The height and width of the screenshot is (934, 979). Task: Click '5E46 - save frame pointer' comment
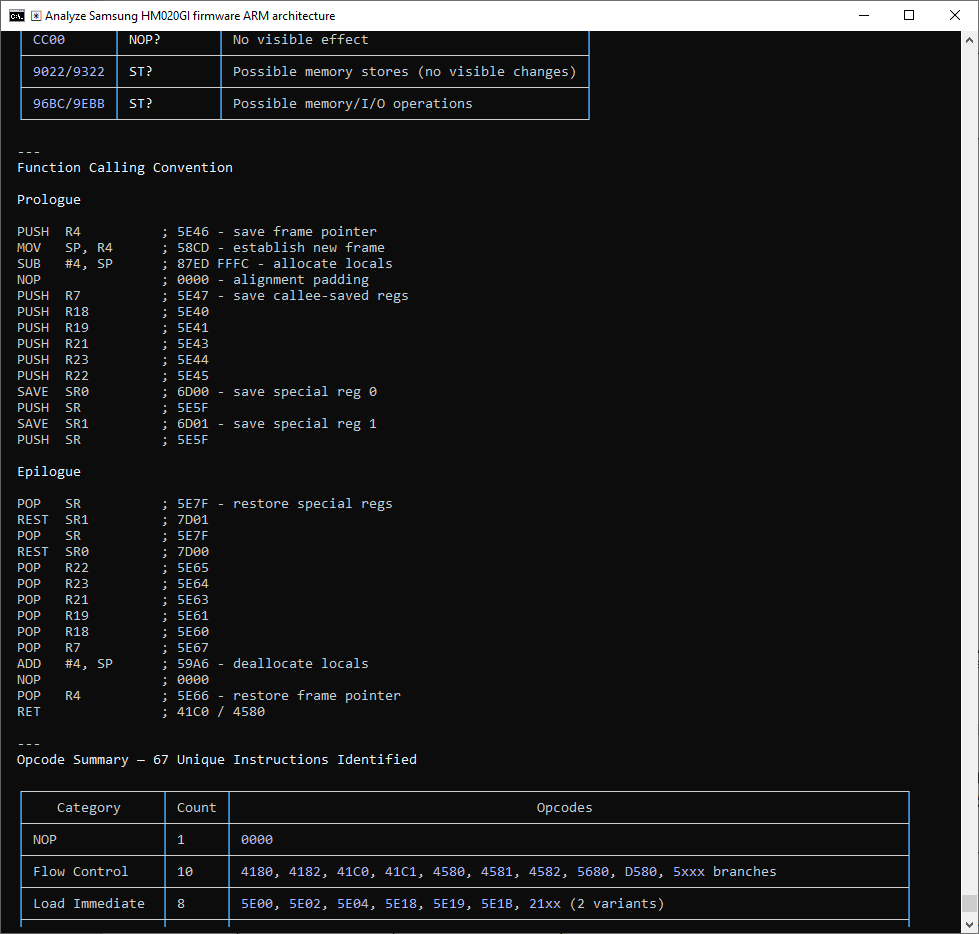pos(277,231)
